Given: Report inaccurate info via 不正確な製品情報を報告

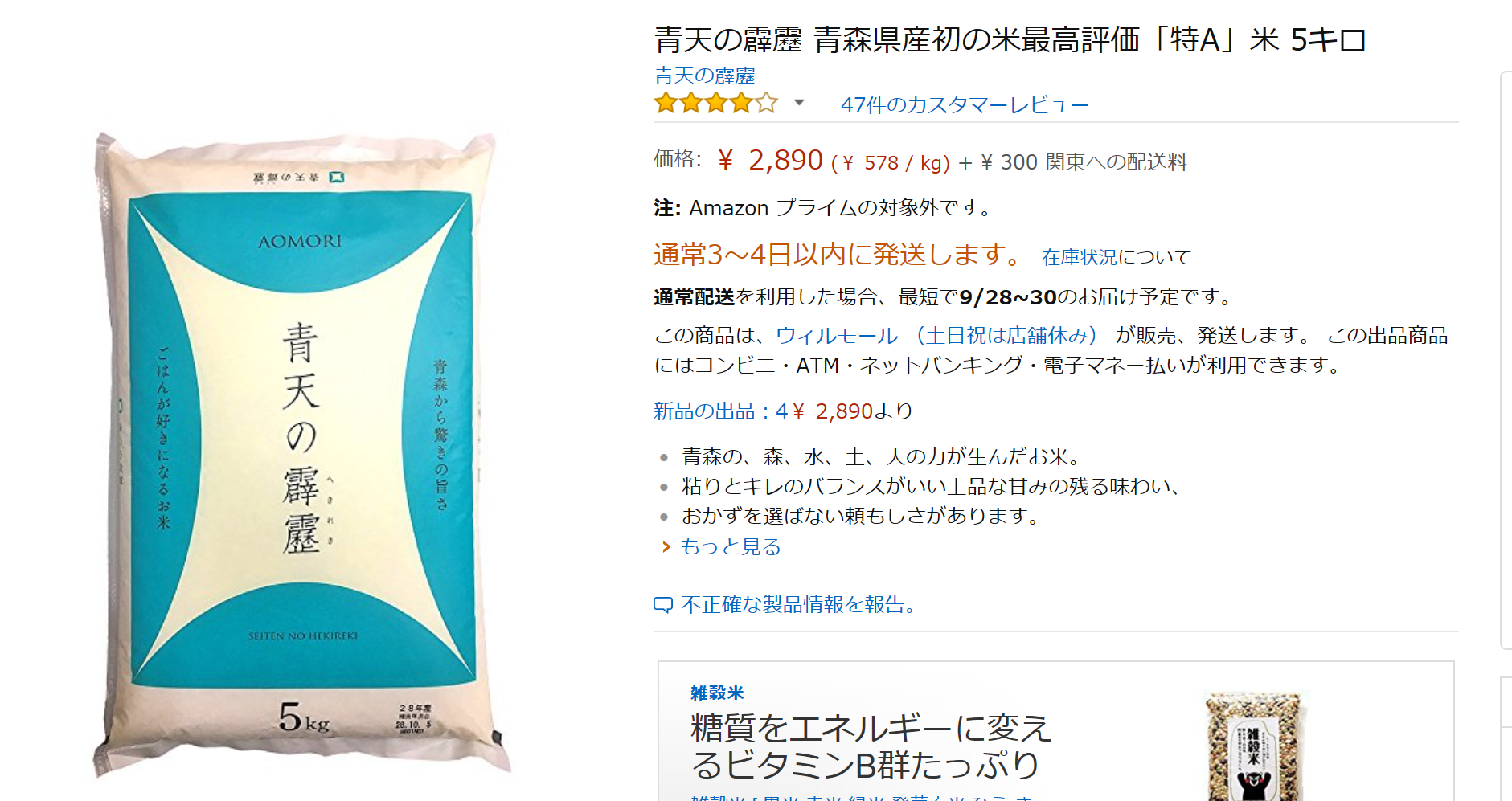Looking at the screenshot, I should point(800,604).
